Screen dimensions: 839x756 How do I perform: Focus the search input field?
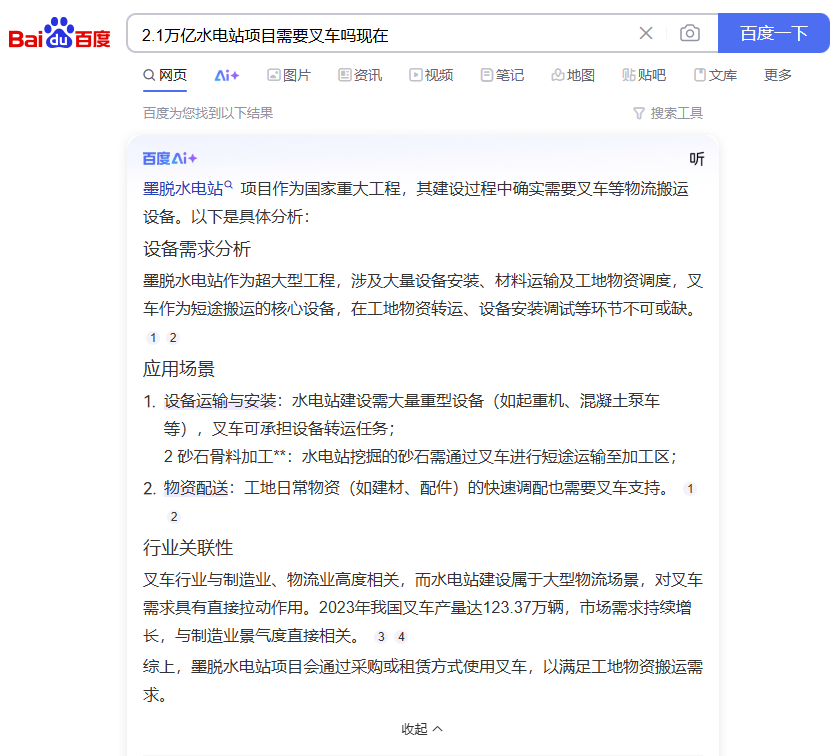pyautogui.click(x=385, y=34)
